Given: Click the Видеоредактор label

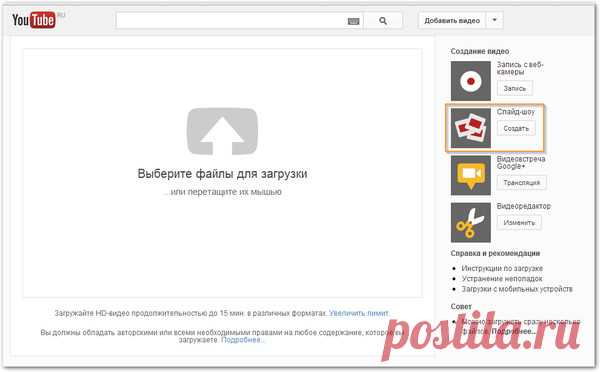Looking at the screenshot, I should pos(523,206).
